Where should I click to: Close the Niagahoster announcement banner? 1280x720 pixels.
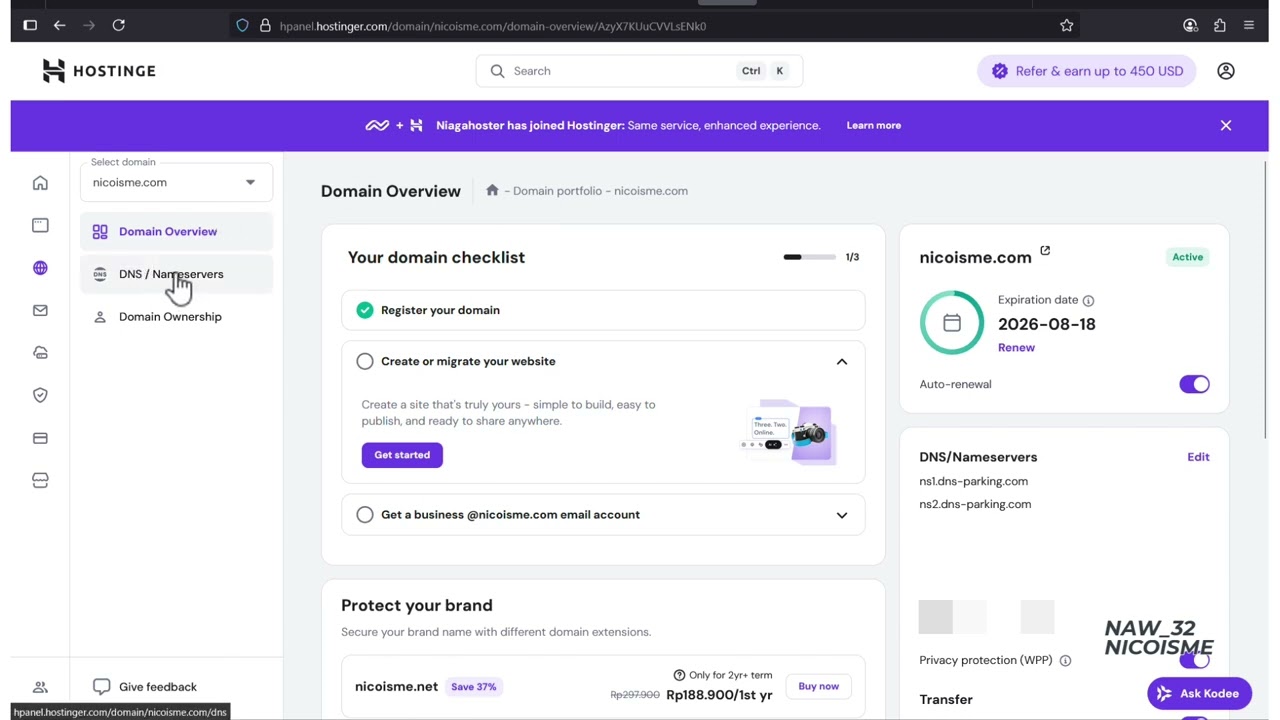(1226, 125)
